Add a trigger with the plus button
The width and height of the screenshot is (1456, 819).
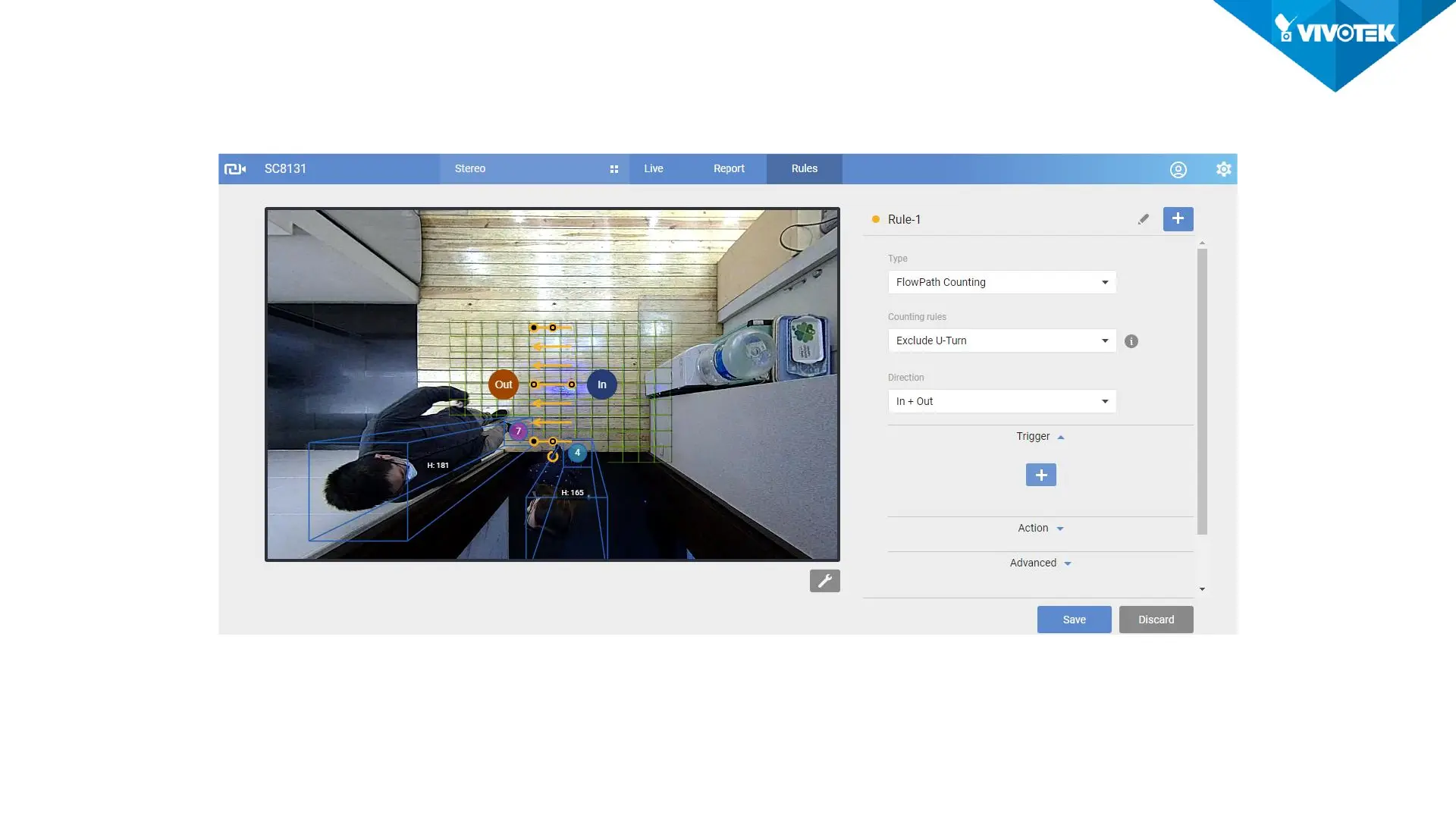(x=1040, y=475)
